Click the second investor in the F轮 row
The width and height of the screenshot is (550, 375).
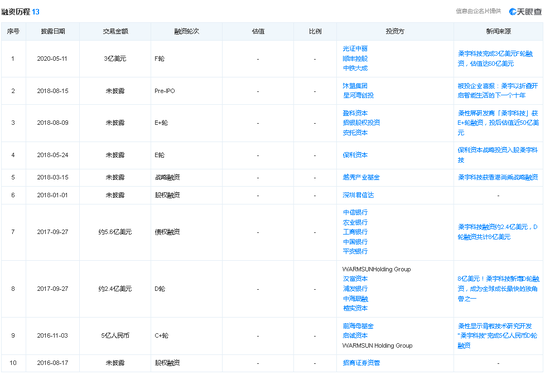coord(355,59)
